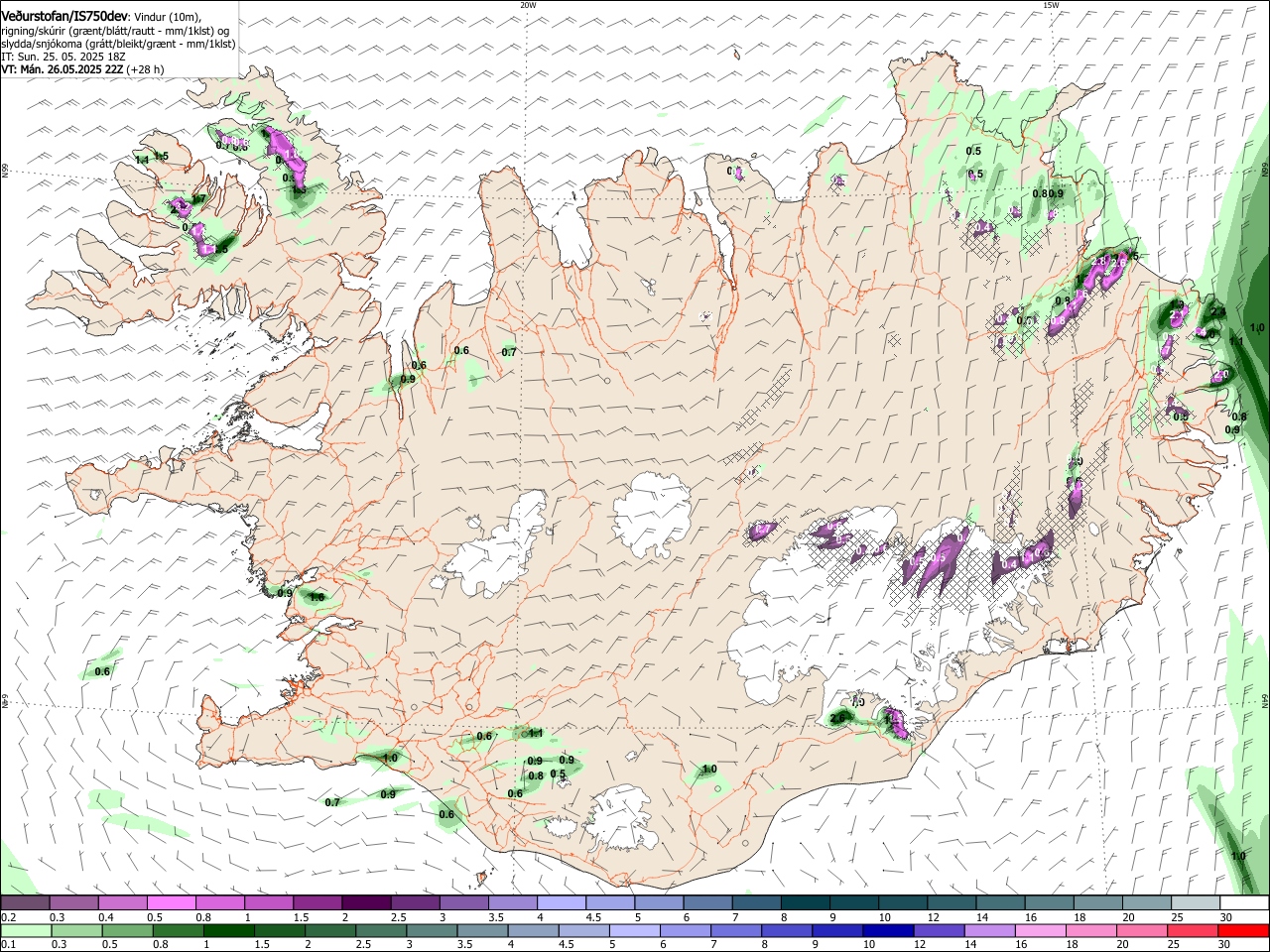Click the bright red lower swatch after 30
This screenshot has height=952, width=1270.
(1244, 931)
